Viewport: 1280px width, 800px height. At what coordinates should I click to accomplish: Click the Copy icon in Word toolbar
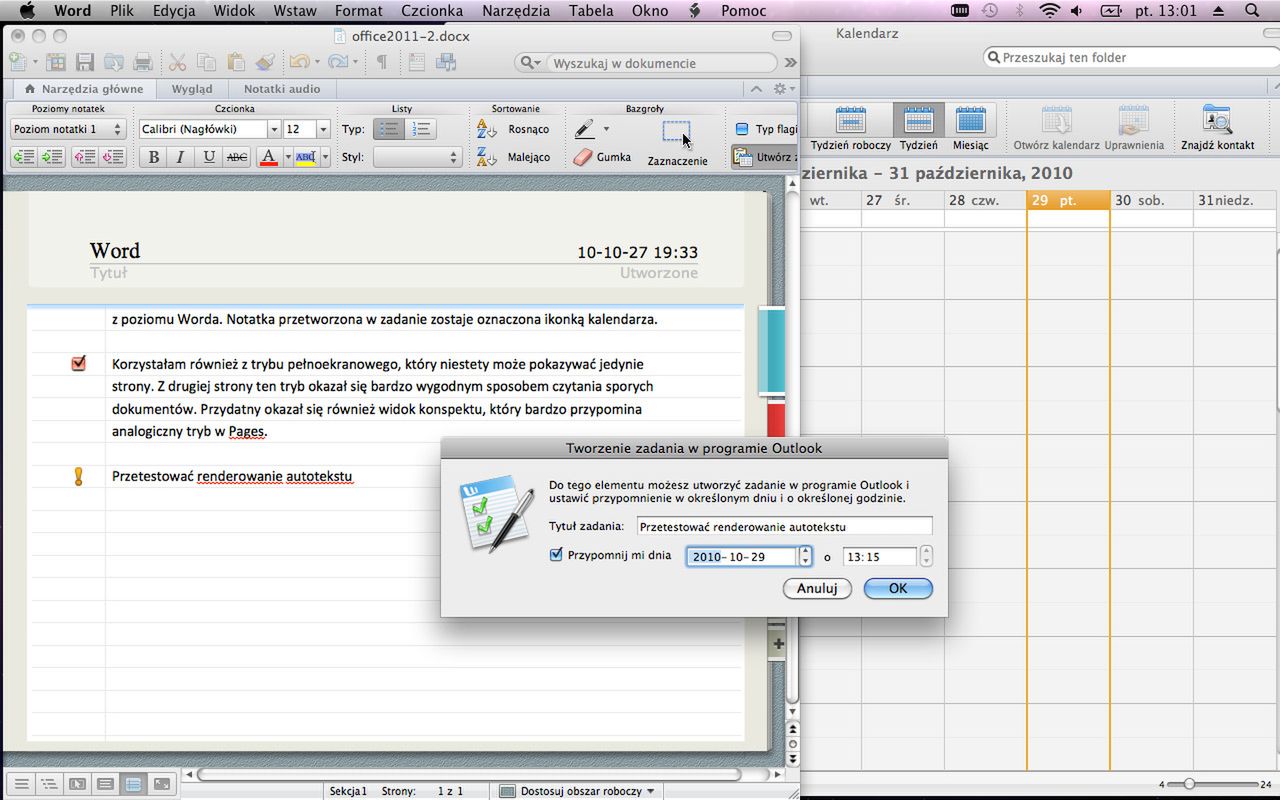(206, 62)
